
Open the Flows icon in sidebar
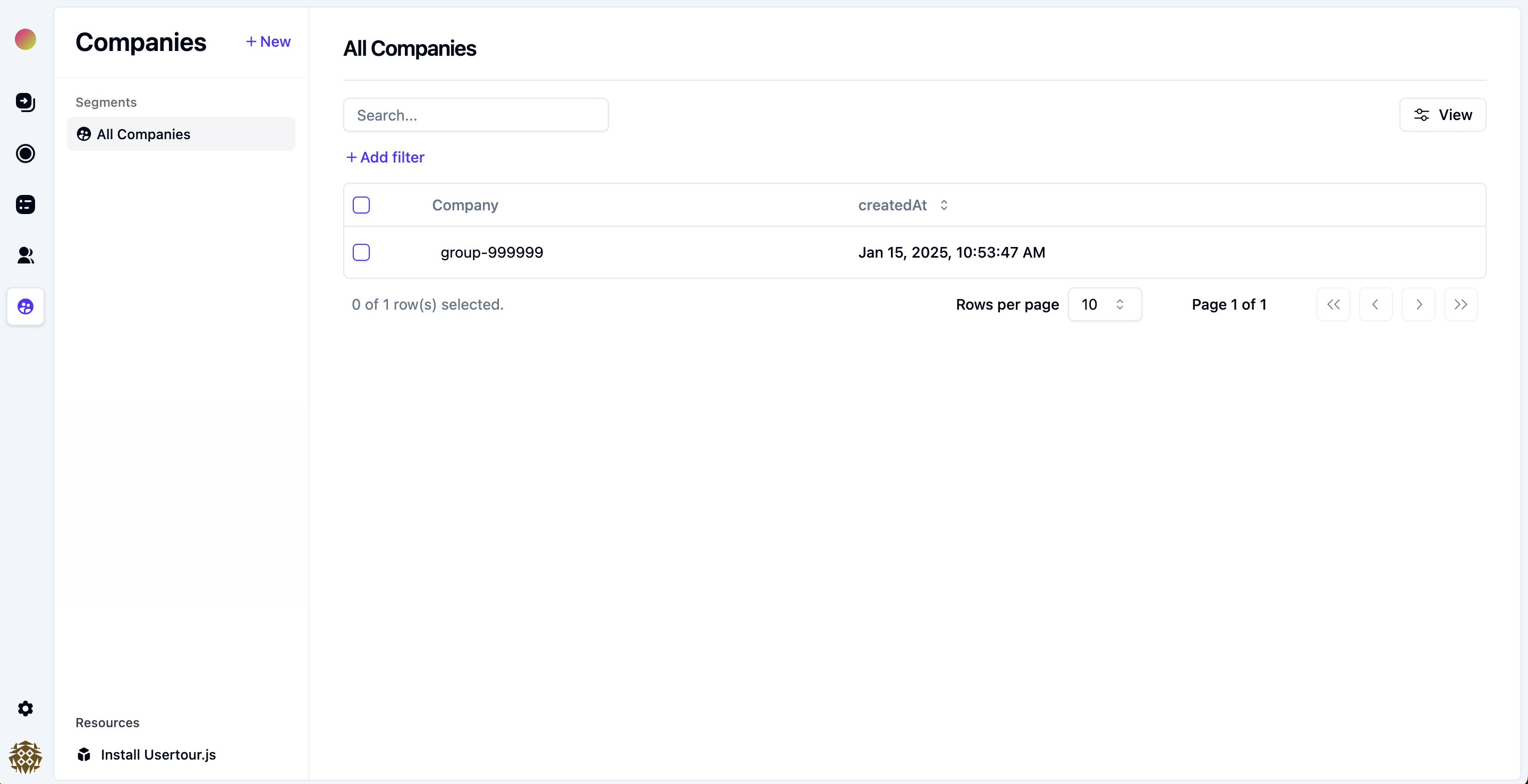[25, 102]
